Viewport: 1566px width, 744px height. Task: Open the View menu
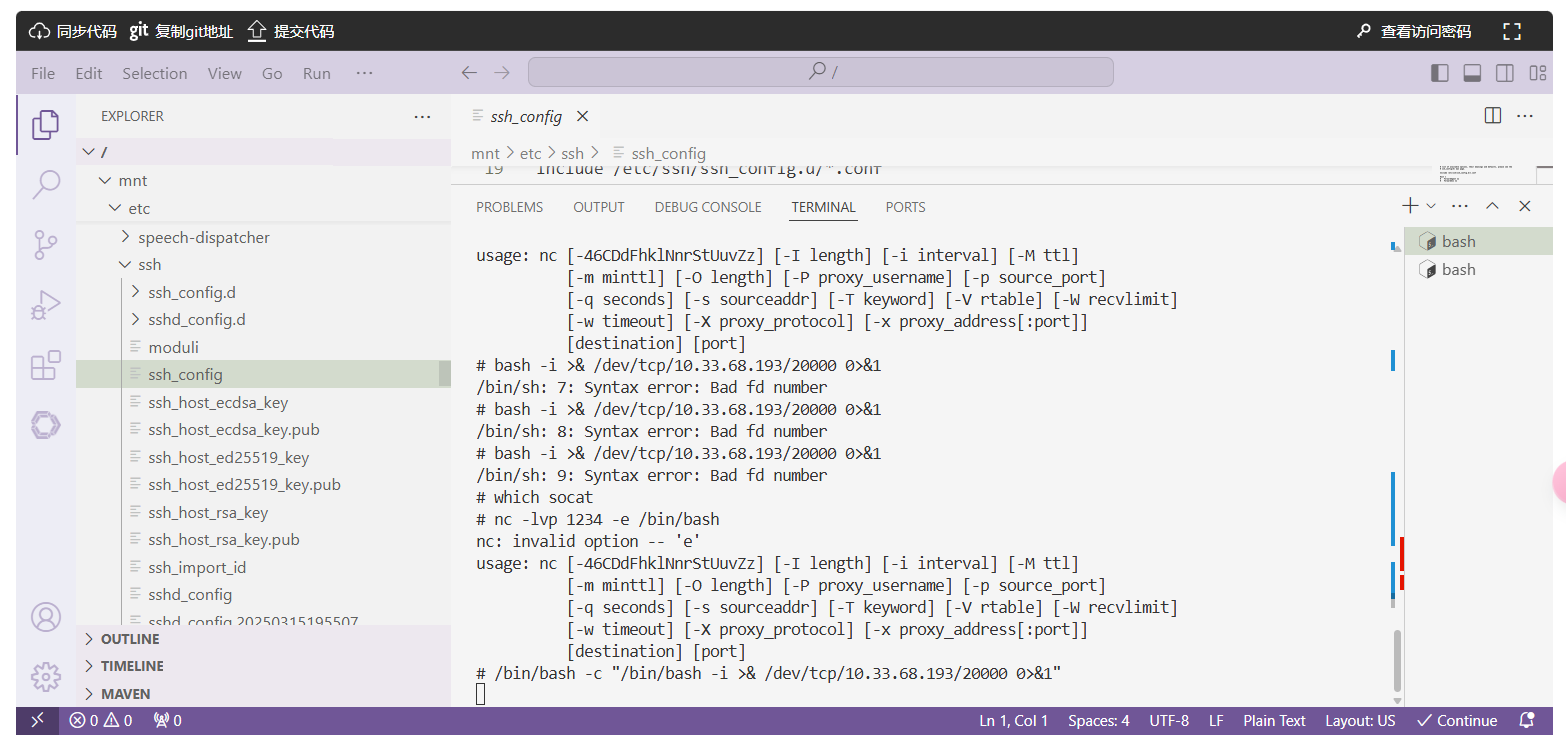coord(225,73)
